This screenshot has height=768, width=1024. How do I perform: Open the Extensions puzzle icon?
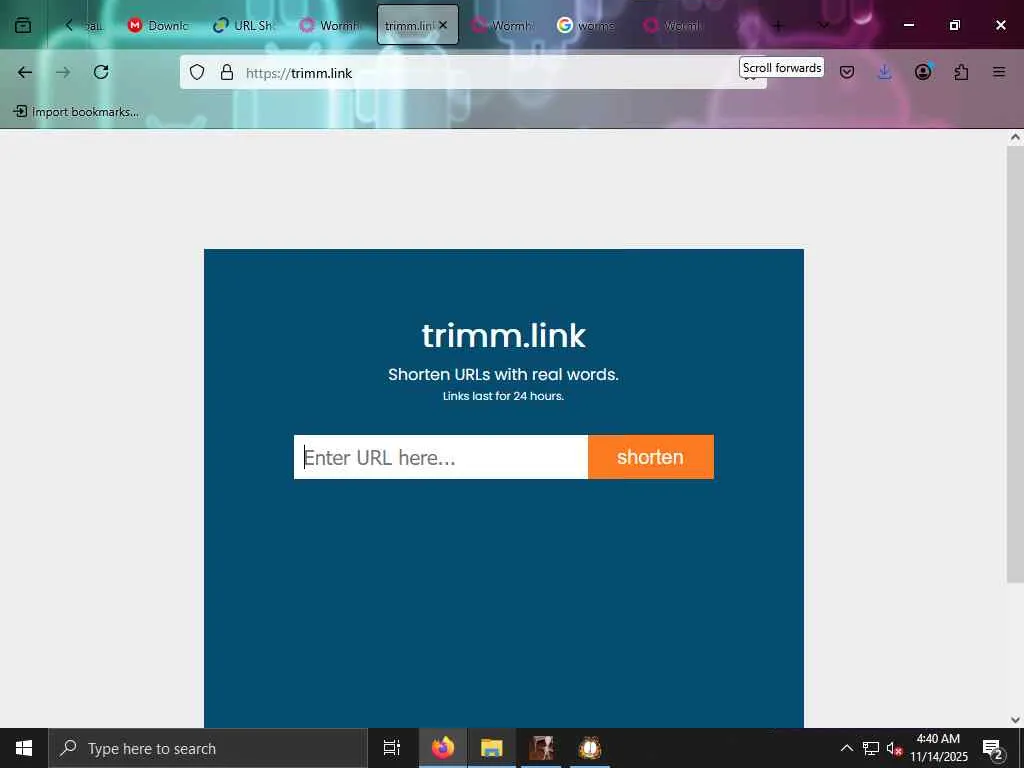pos(961,72)
